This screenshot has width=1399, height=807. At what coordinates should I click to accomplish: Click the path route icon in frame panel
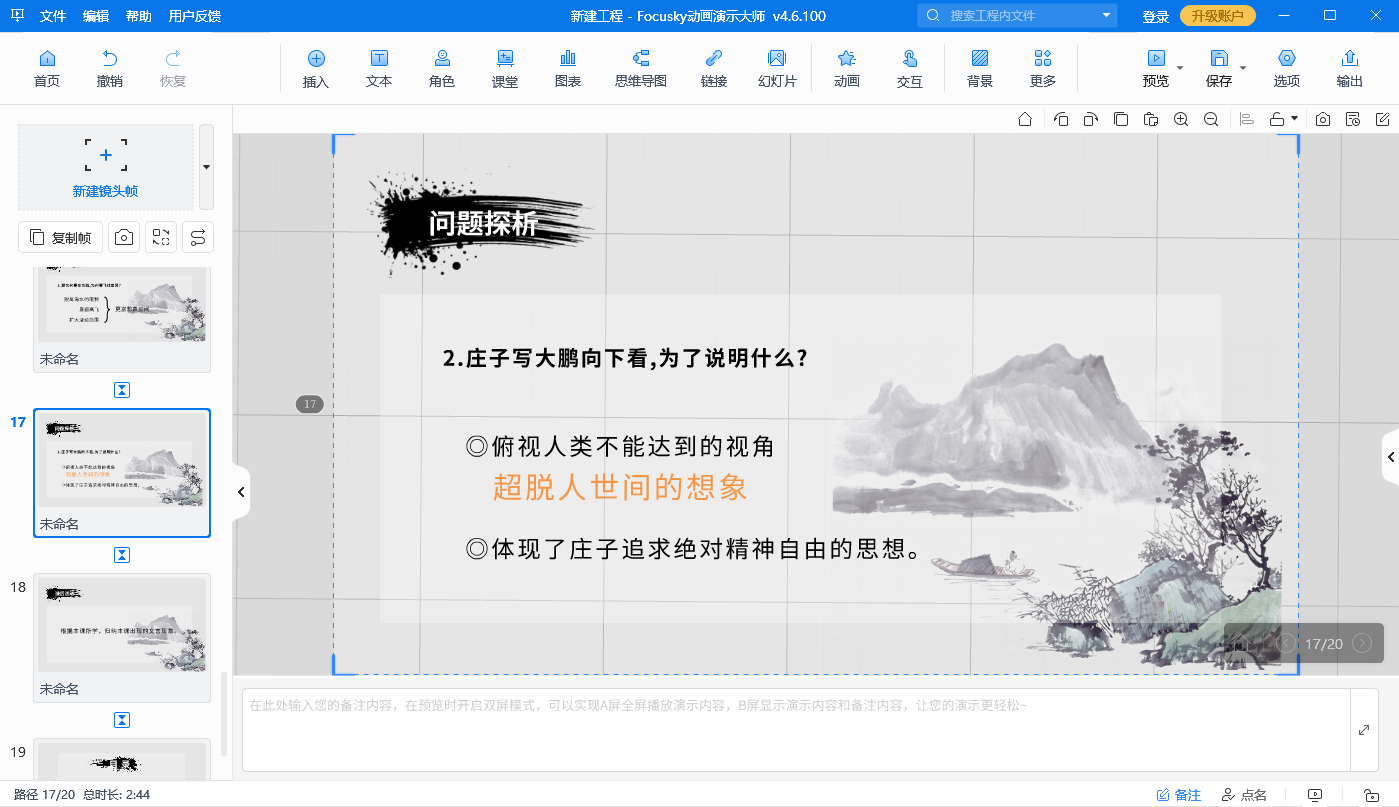click(x=198, y=237)
